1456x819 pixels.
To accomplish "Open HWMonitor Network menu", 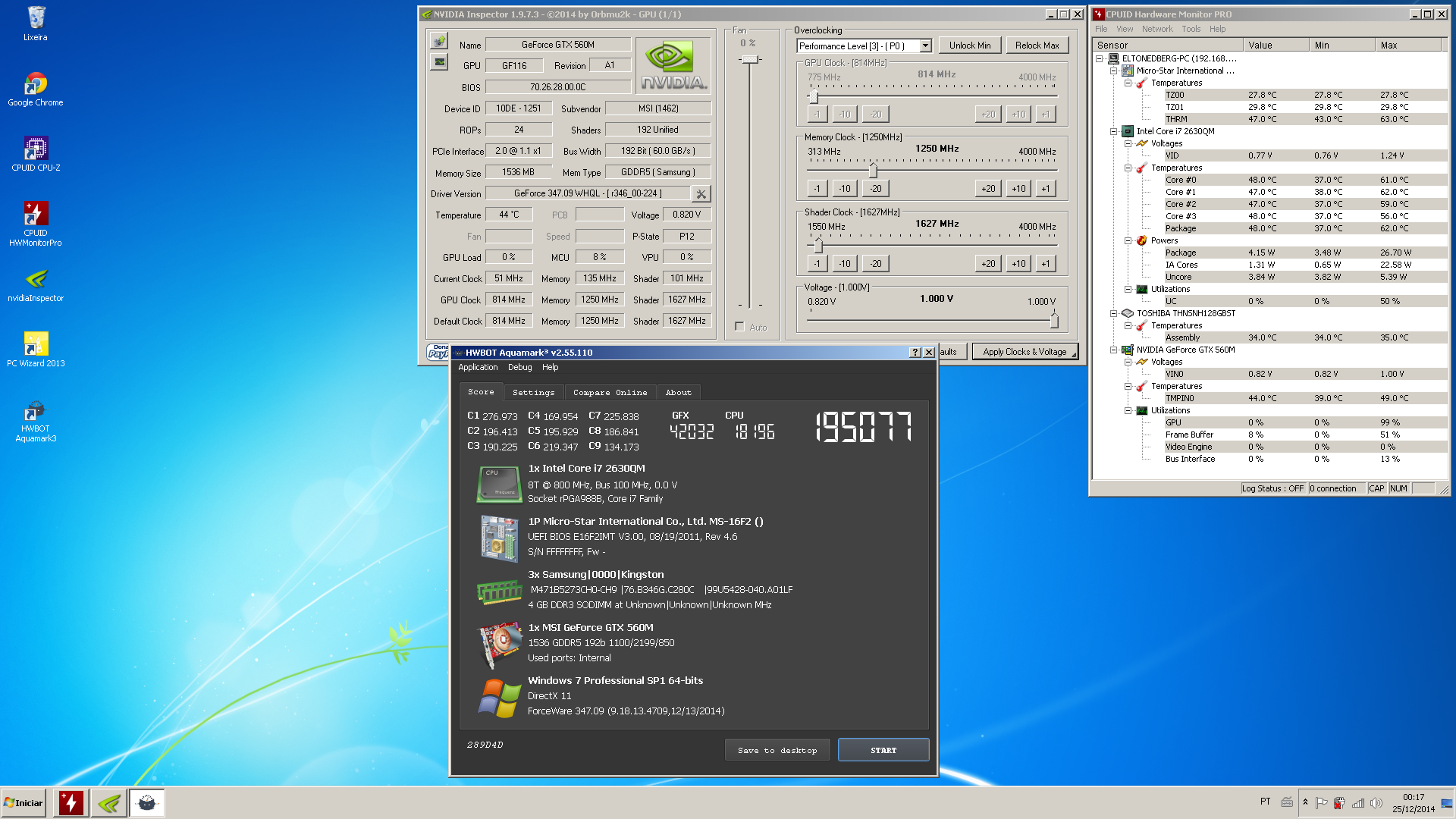I will tap(1156, 30).
